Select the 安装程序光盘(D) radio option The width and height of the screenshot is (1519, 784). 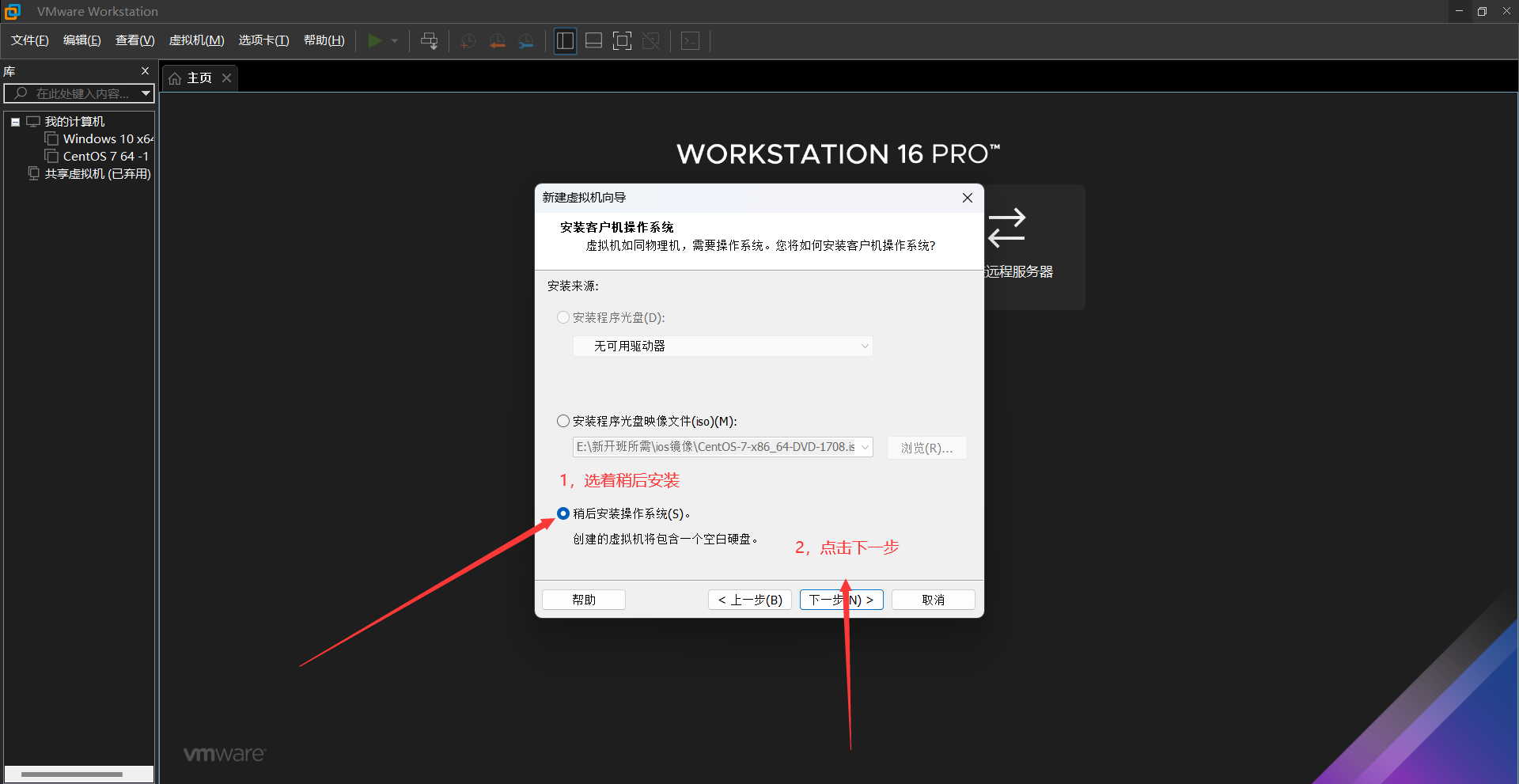pos(563,317)
